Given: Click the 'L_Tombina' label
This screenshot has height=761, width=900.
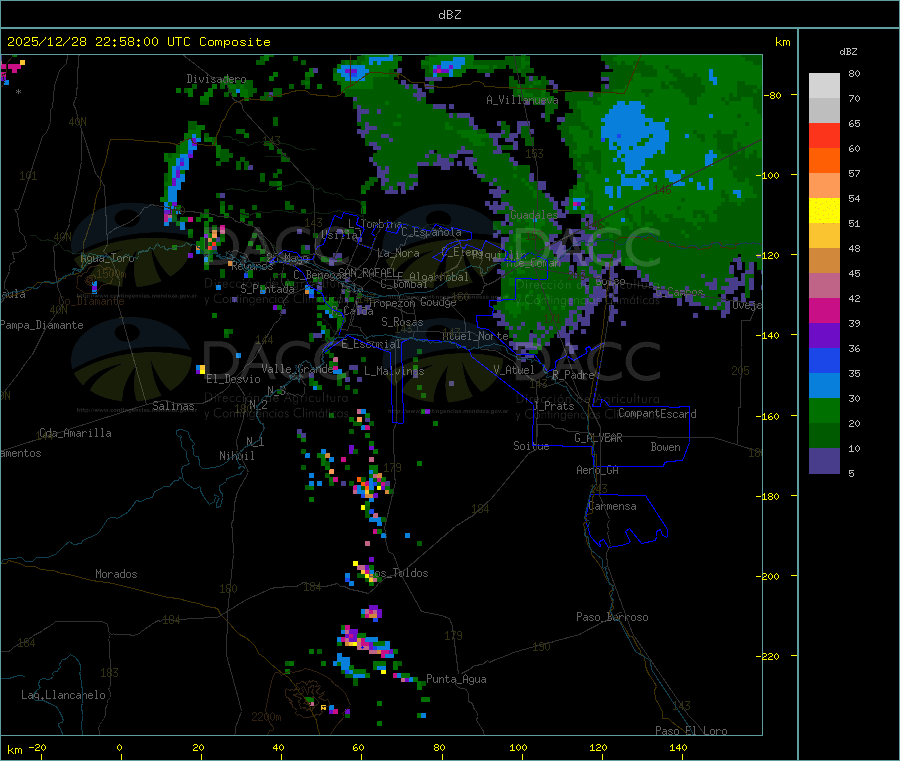Looking at the screenshot, I should coord(375,224).
